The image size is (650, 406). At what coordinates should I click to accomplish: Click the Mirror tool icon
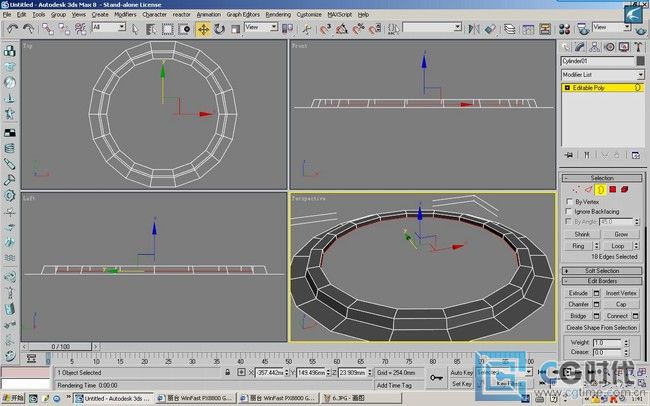[473, 29]
